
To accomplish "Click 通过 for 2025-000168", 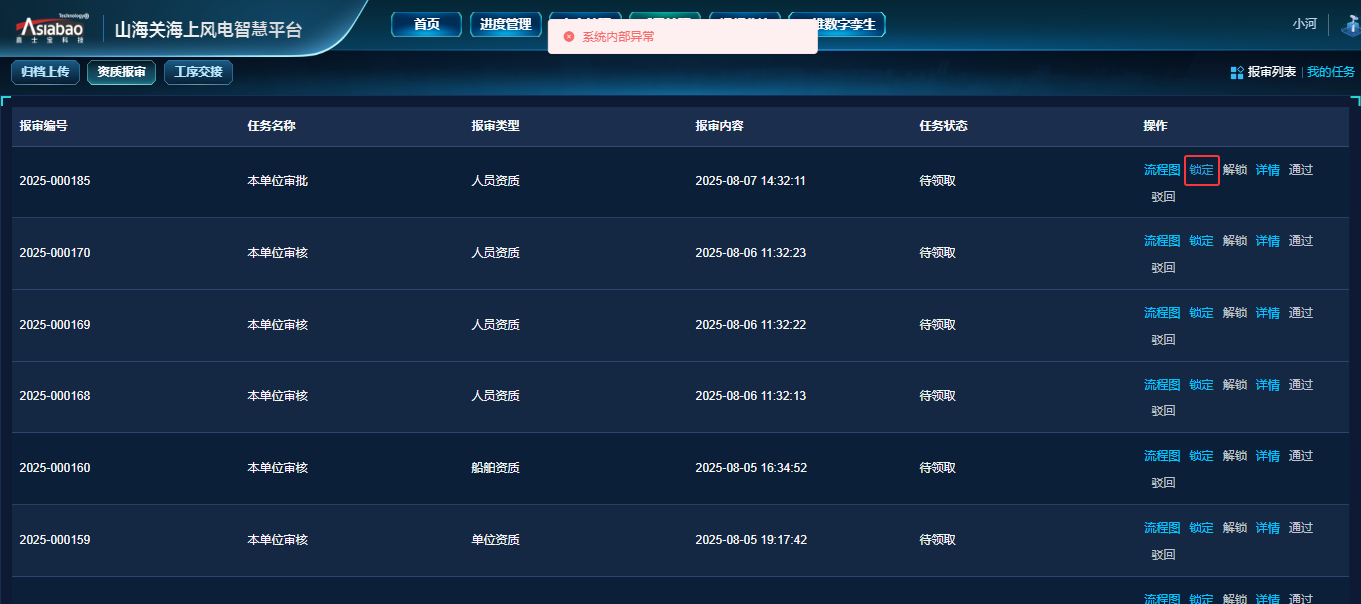I will pos(1301,385).
